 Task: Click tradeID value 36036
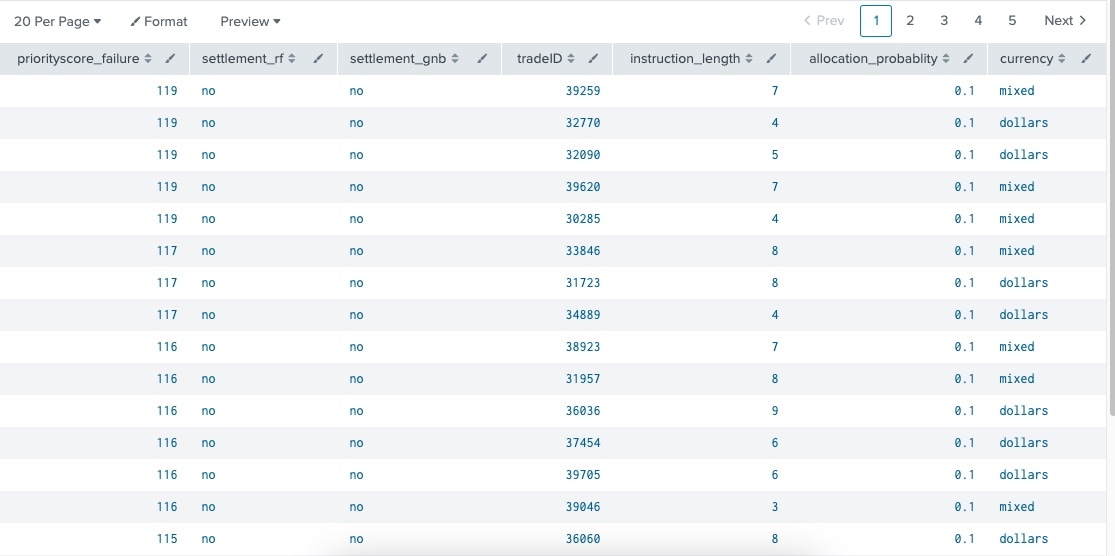click(x=583, y=411)
